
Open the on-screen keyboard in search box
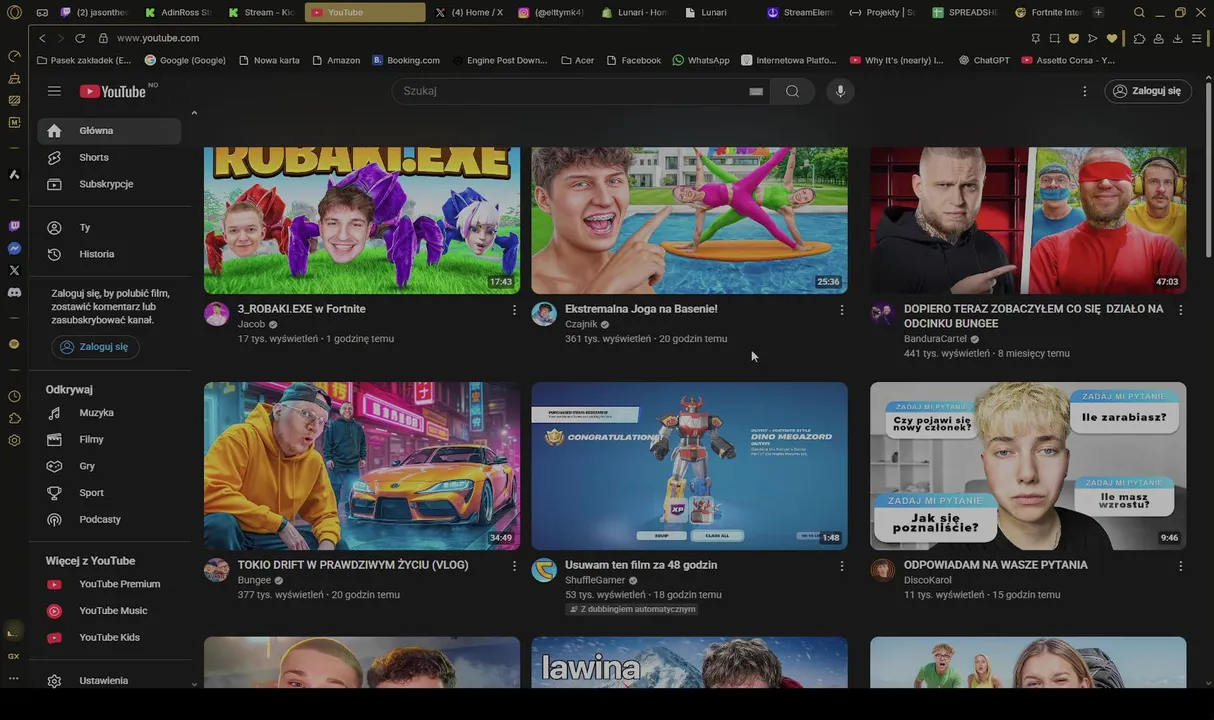click(756, 91)
